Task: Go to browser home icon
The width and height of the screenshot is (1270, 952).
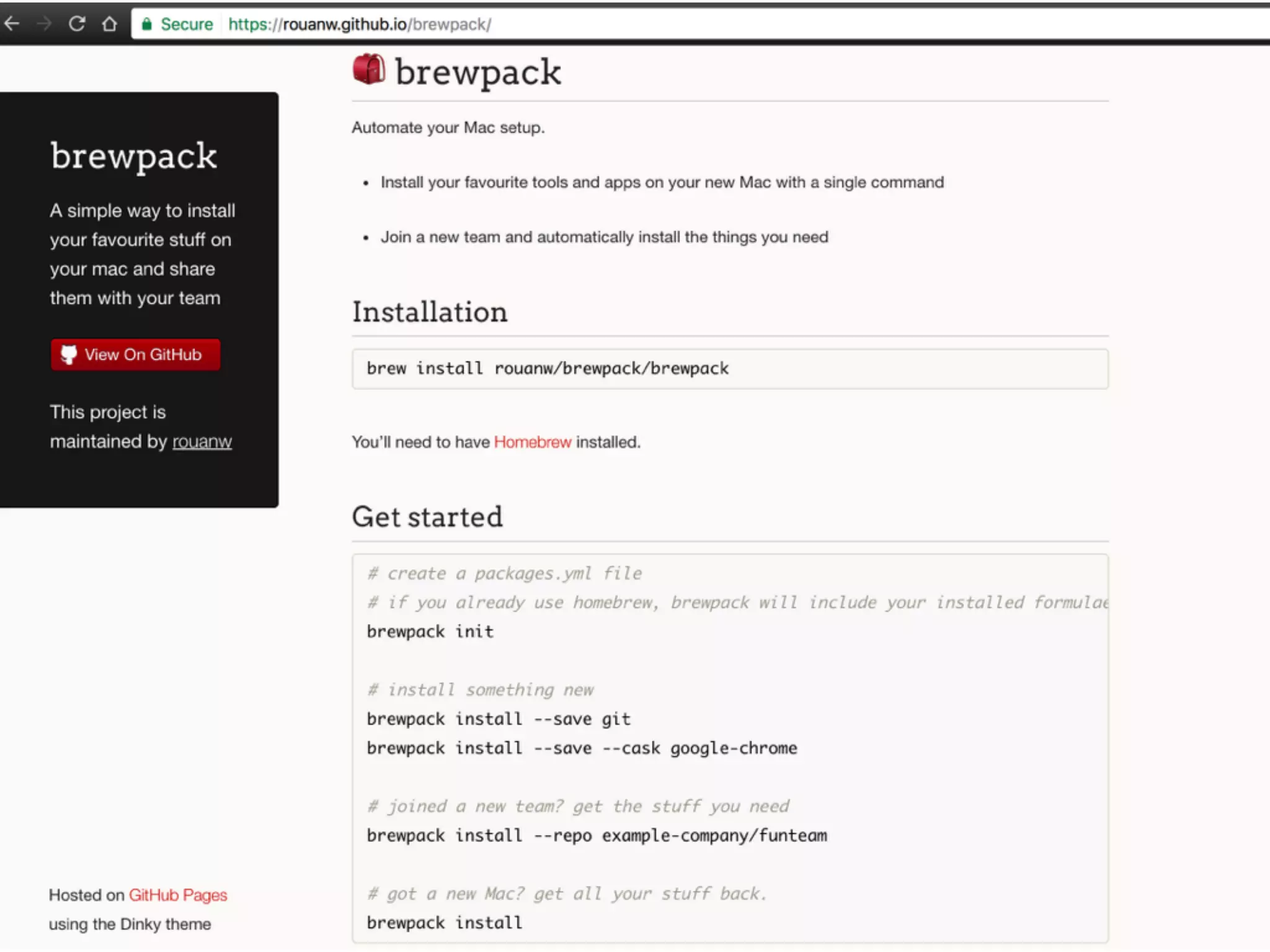Action: click(x=110, y=24)
